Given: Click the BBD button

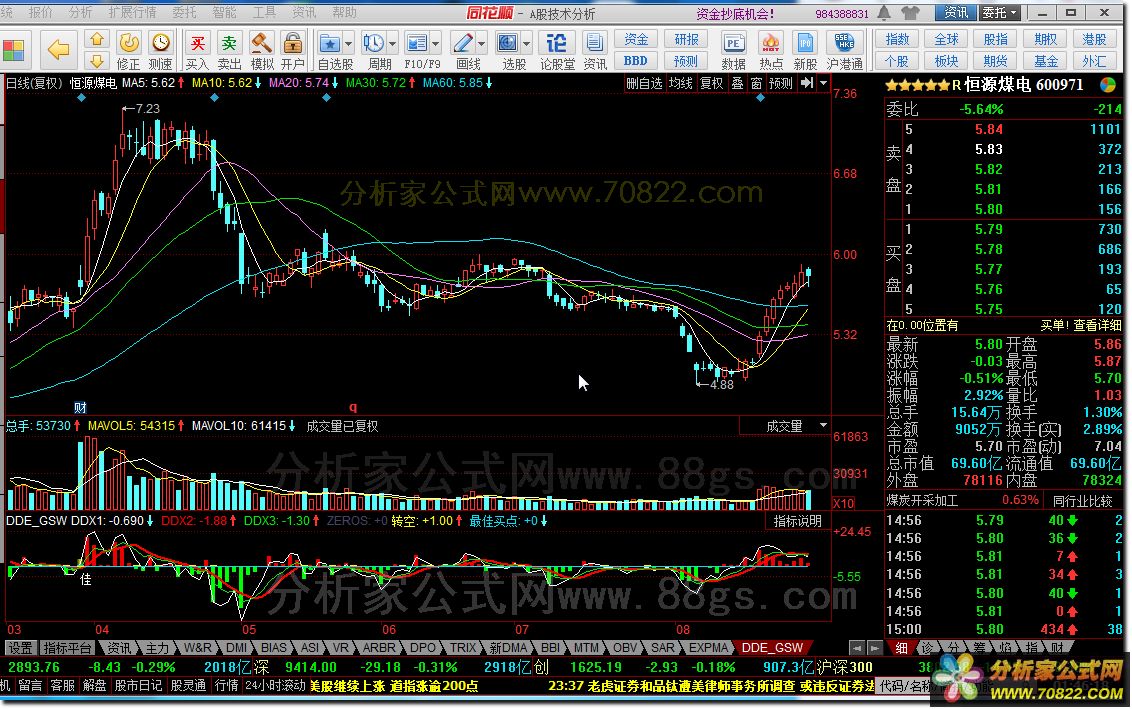Looking at the screenshot, I should 635,61.
